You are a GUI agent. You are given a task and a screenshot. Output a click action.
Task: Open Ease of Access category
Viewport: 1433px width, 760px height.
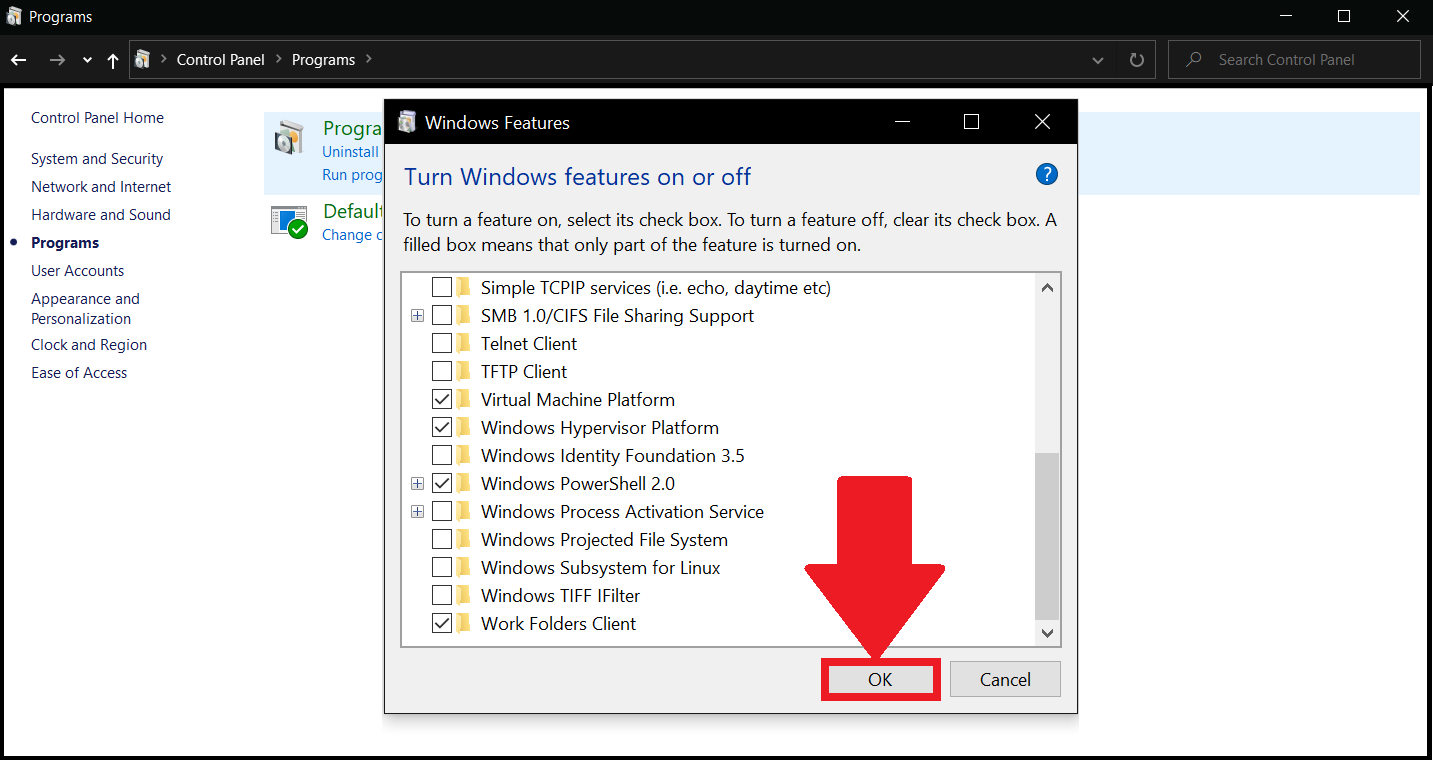point(79,373)
